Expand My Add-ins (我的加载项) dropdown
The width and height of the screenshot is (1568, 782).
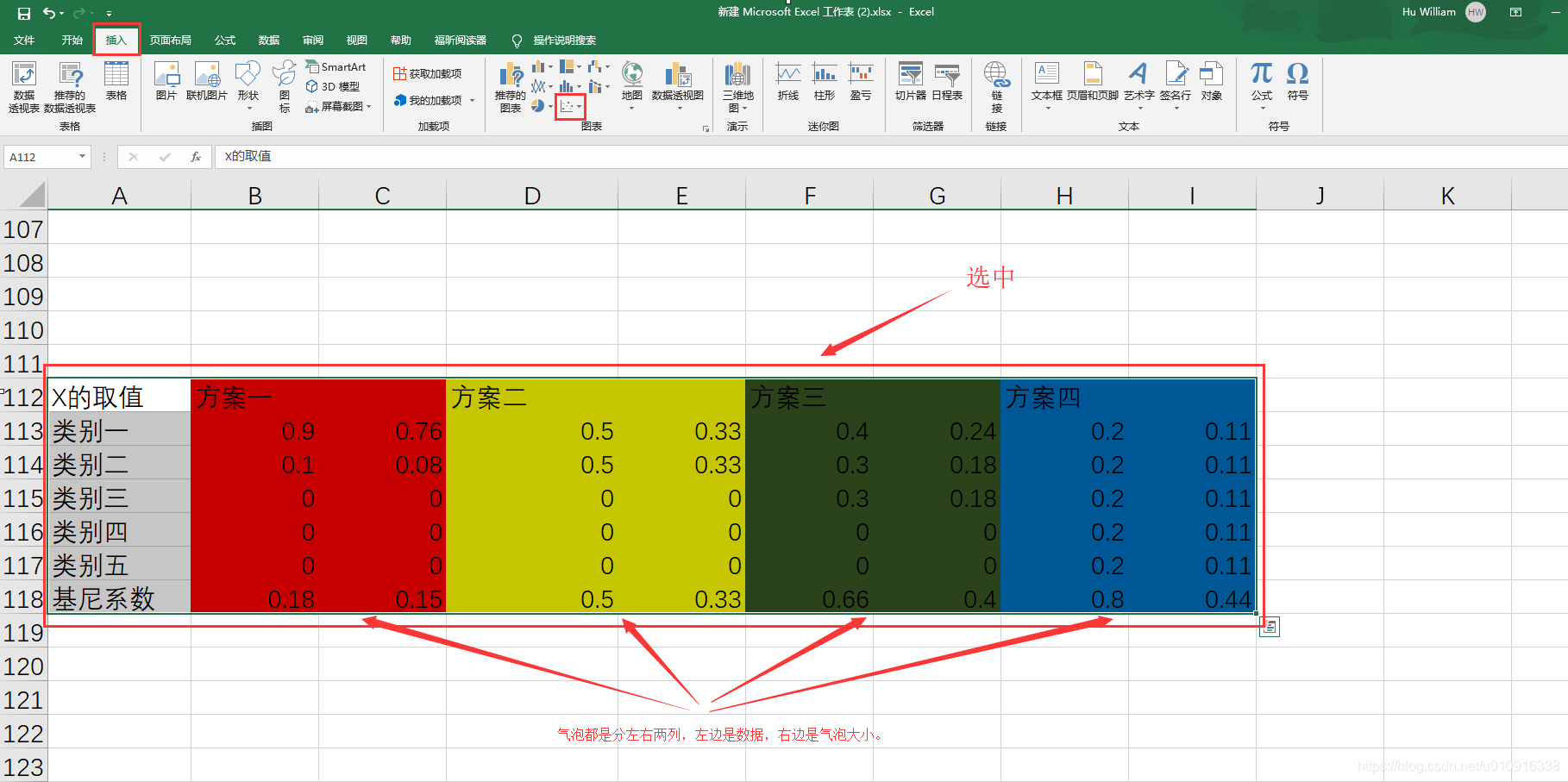pyautogui.click(x=472, y=101)
